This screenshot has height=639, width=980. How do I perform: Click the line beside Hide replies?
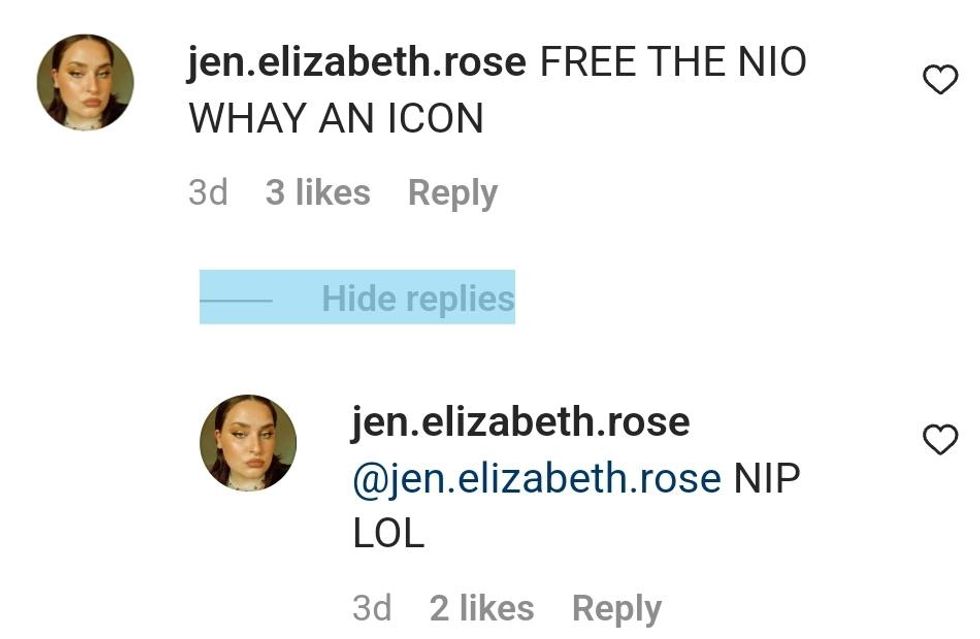pyautogui.click(x=236, y=301)
